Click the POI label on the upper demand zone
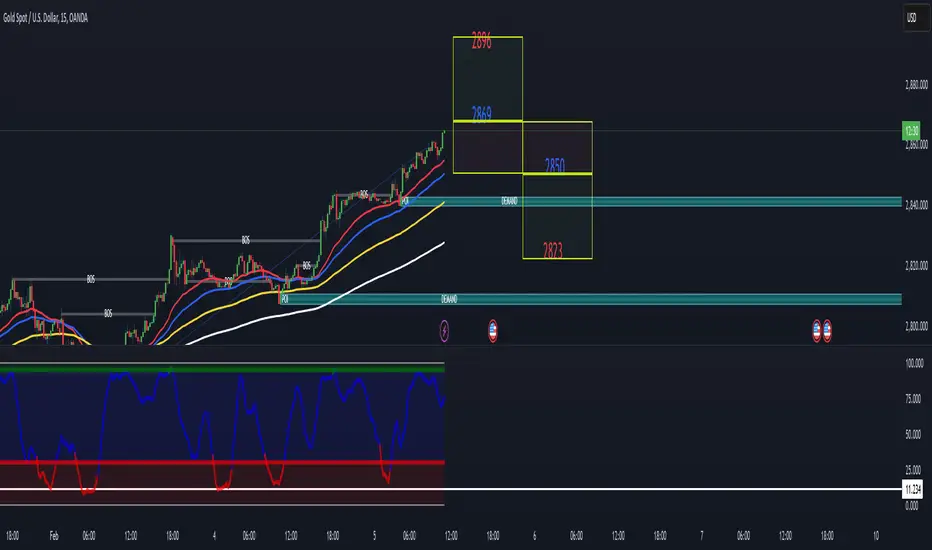The width and height of the screenshot is (932, 550). tap(405, 202)
